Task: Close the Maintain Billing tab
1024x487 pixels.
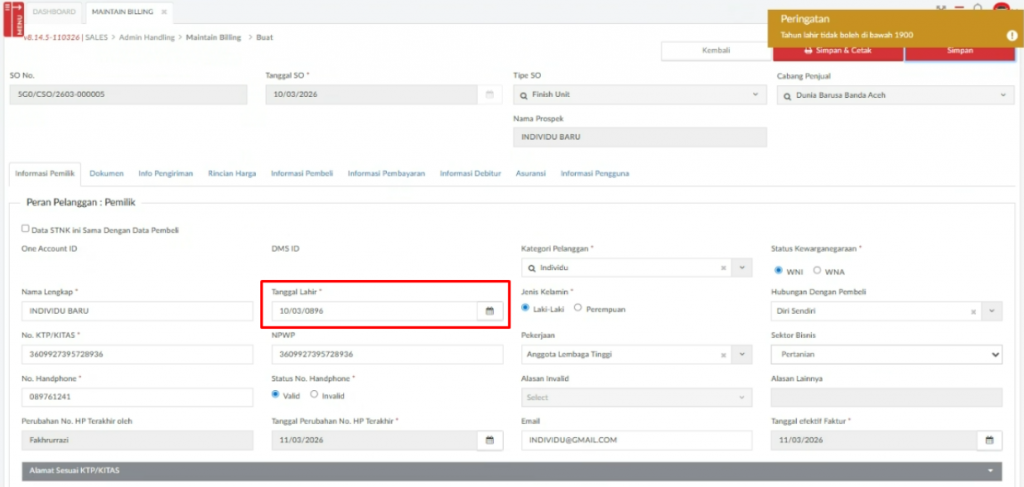Action: 165,12
